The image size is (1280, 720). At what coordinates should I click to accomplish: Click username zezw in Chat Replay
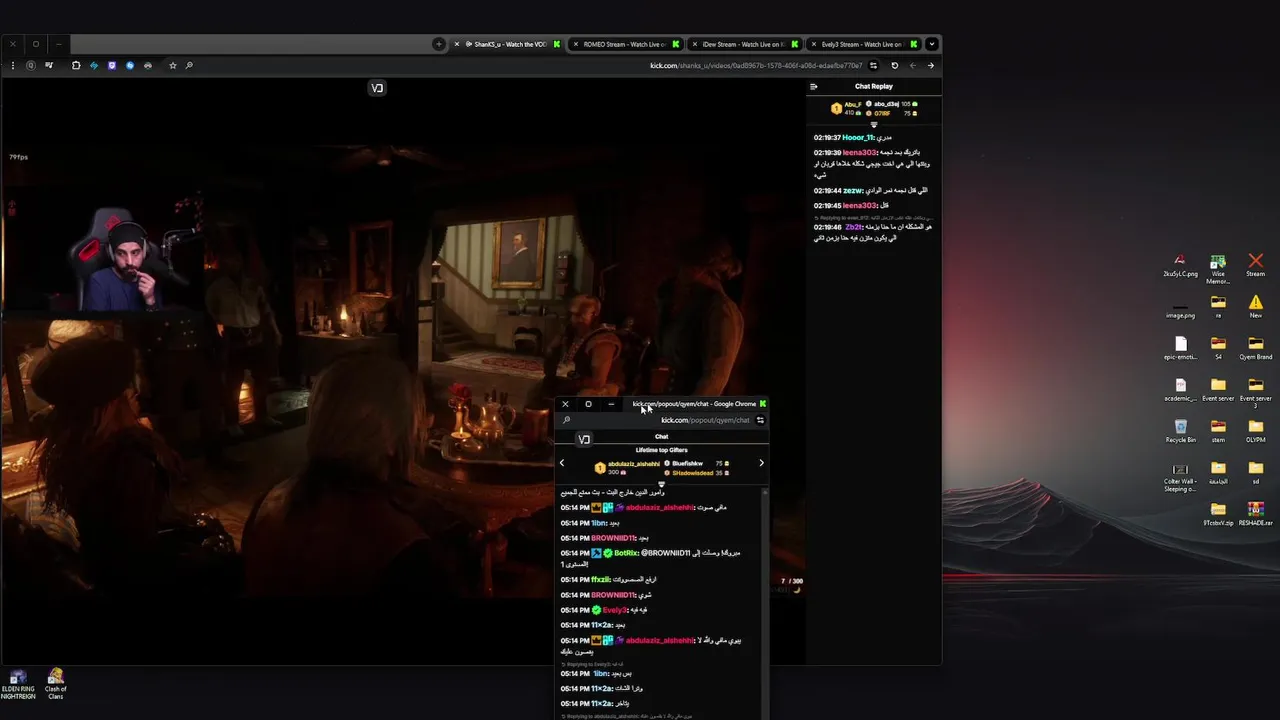[853, 190]
